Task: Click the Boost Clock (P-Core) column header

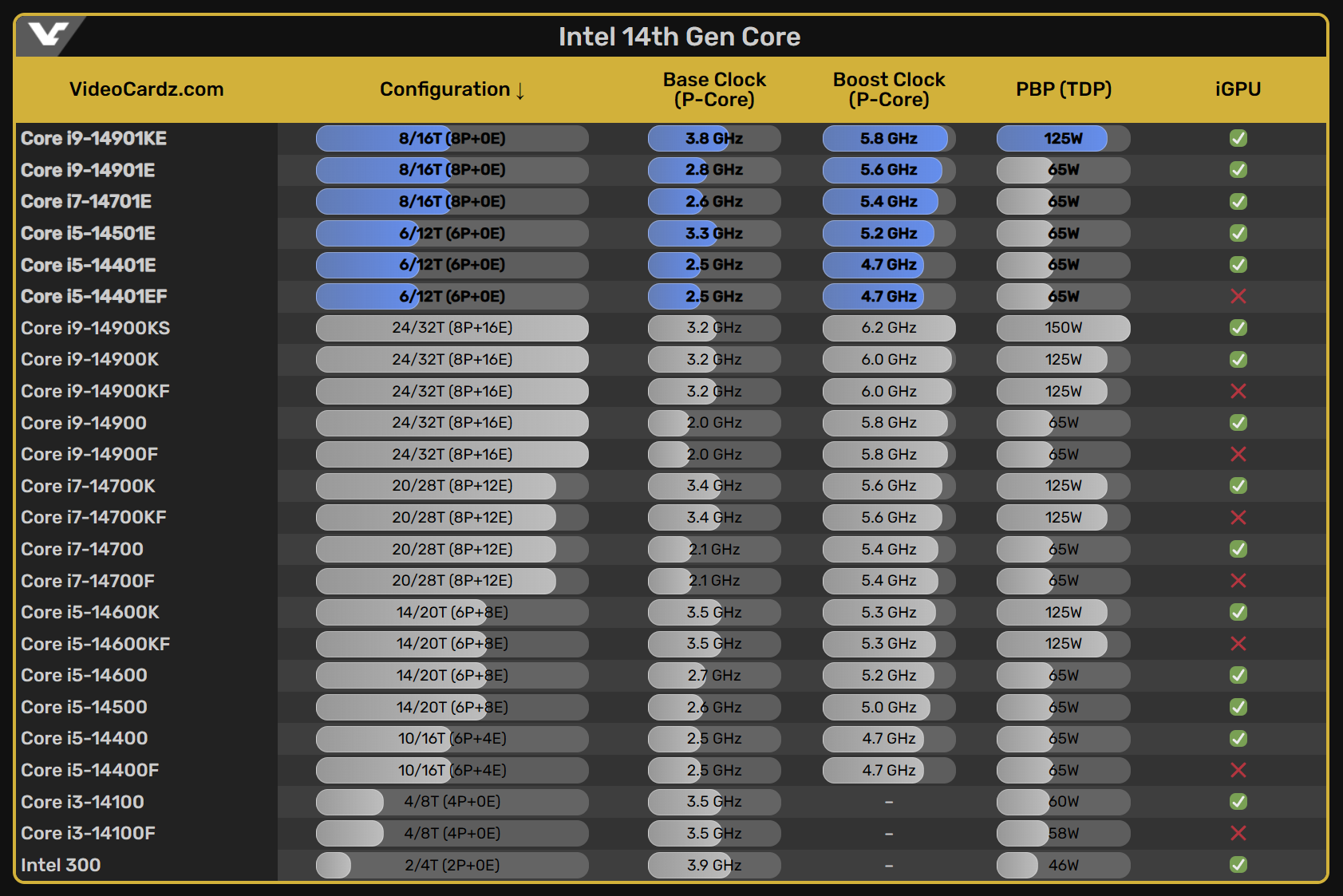Action: 889,89
